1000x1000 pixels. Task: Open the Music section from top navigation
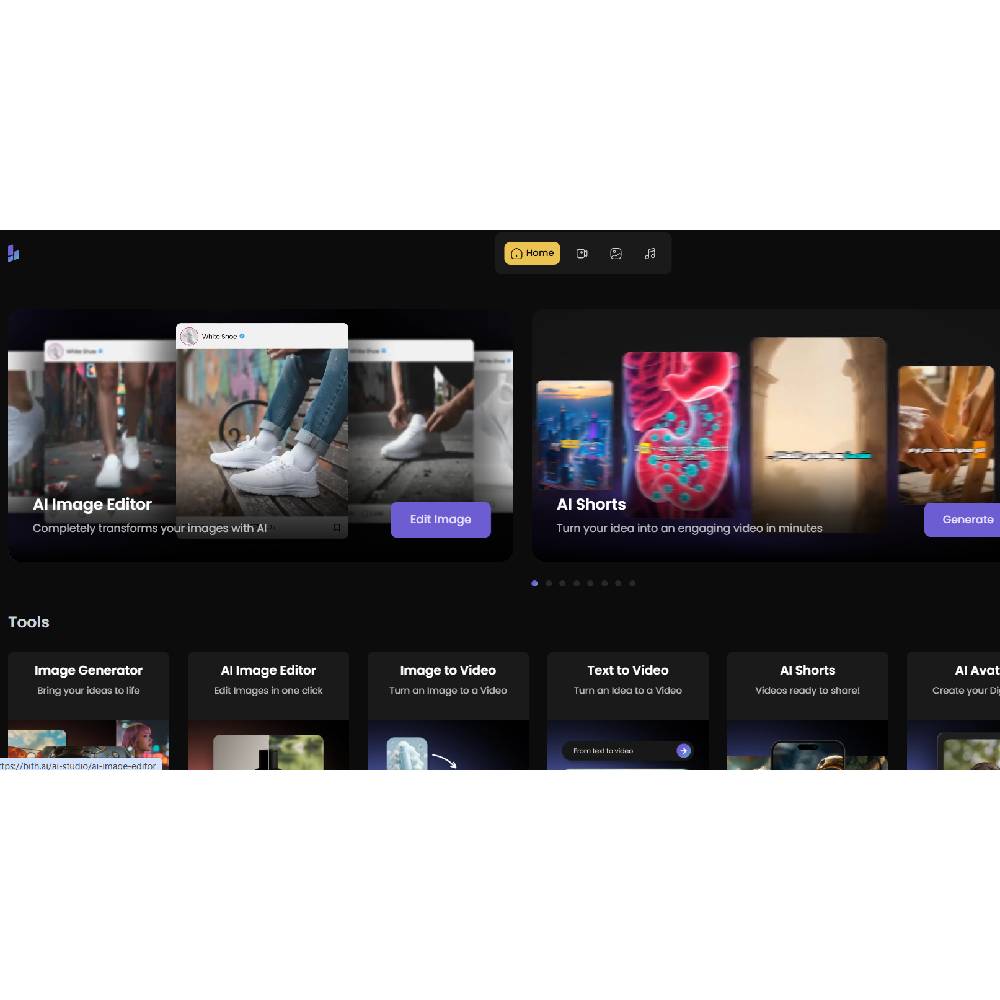(x=650, y=253)
